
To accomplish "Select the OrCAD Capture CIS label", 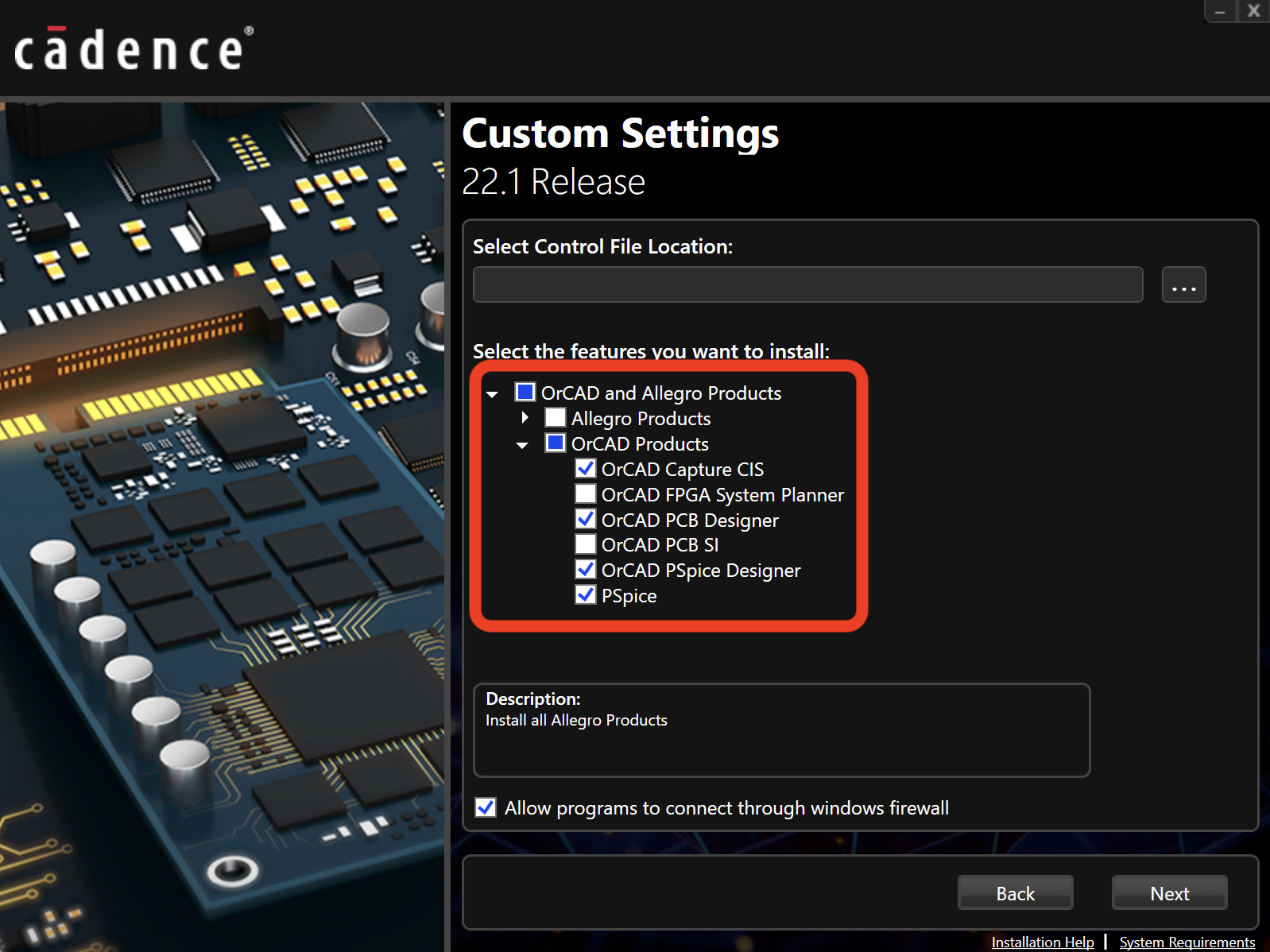I will coord(683,470).
